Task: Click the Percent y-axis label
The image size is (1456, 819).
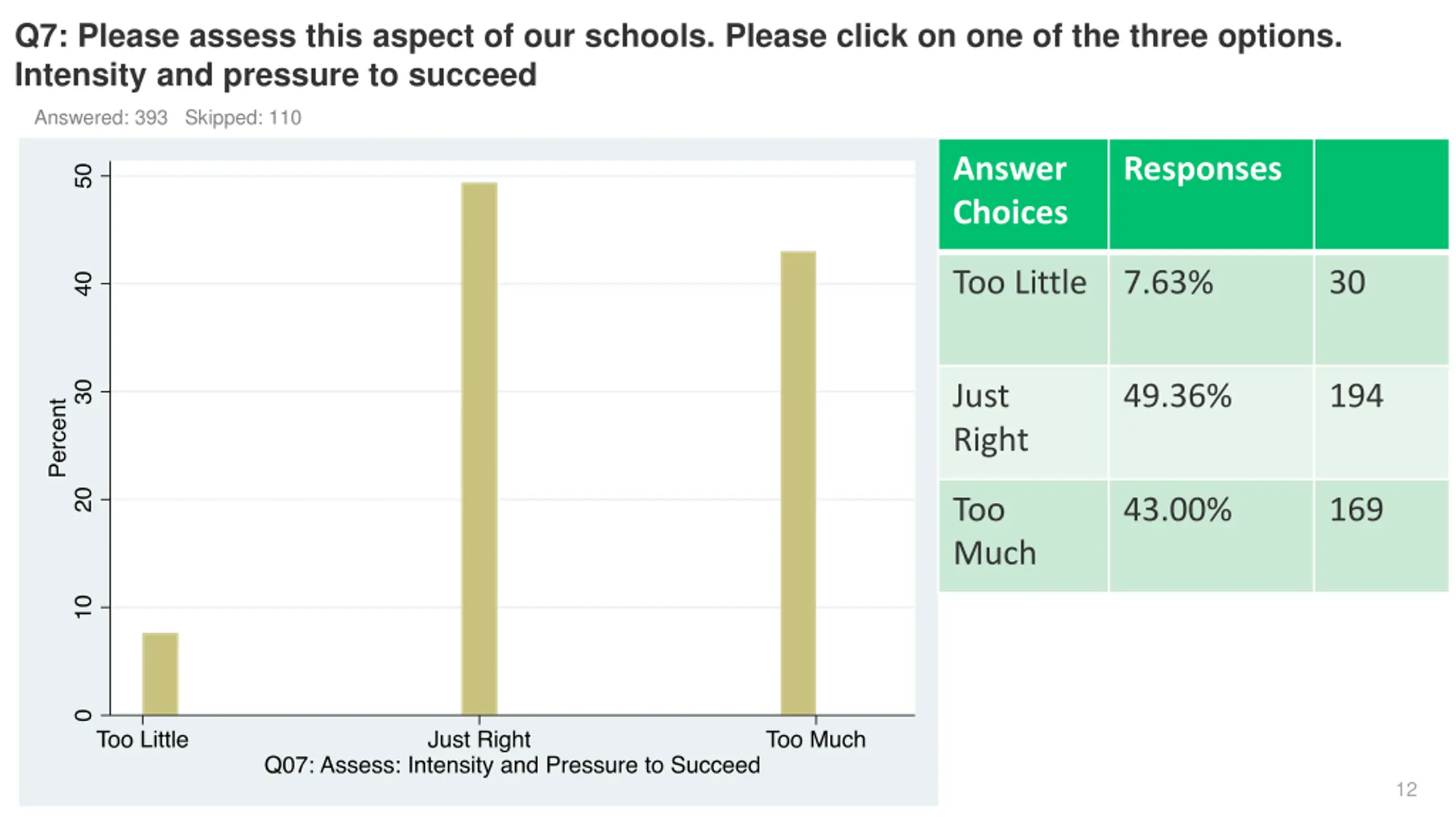Action: 58,437
